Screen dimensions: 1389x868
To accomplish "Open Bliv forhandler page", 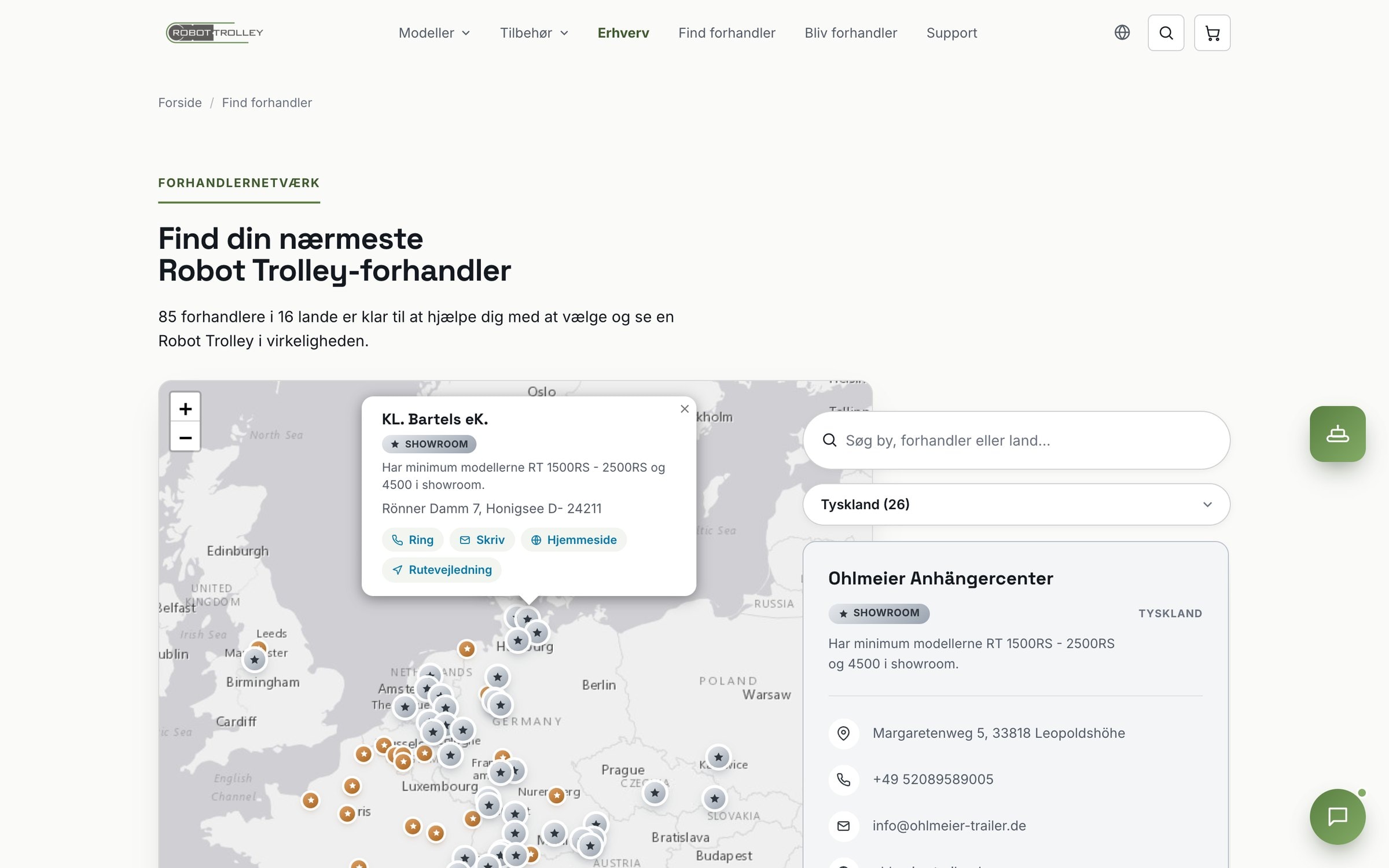I will (x=851, y=33).
